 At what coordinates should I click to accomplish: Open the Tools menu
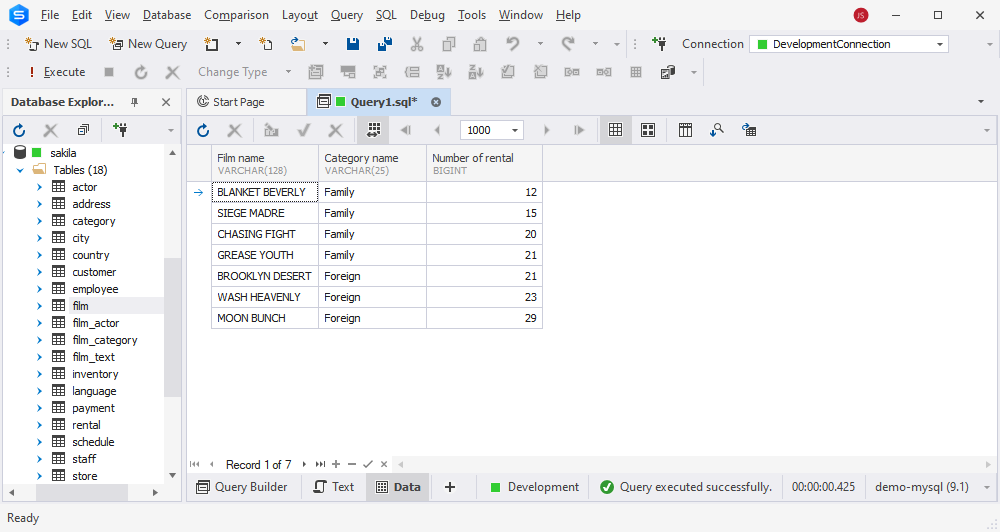472,15
